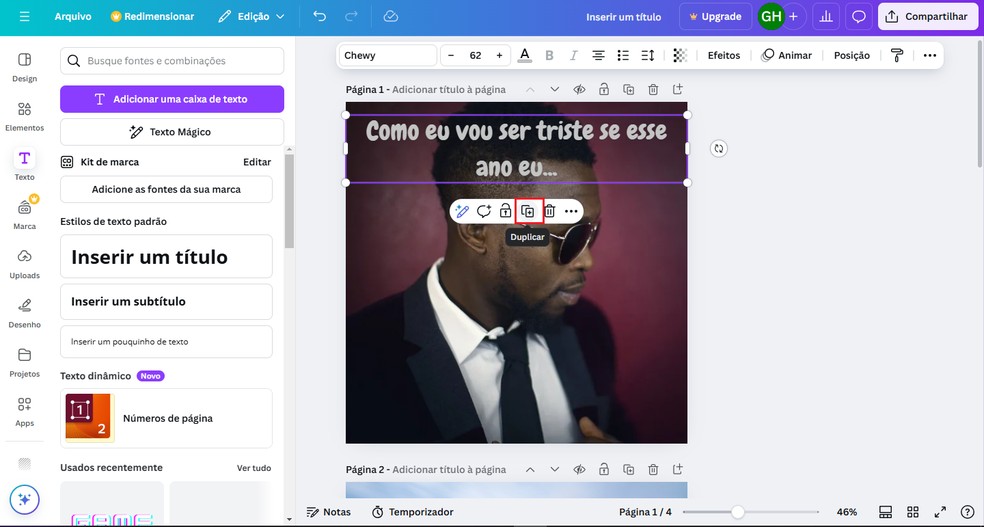This screenshot has height=527, width=984.
Task: Open more options in the floating toolbar
Action: (571, 211)
